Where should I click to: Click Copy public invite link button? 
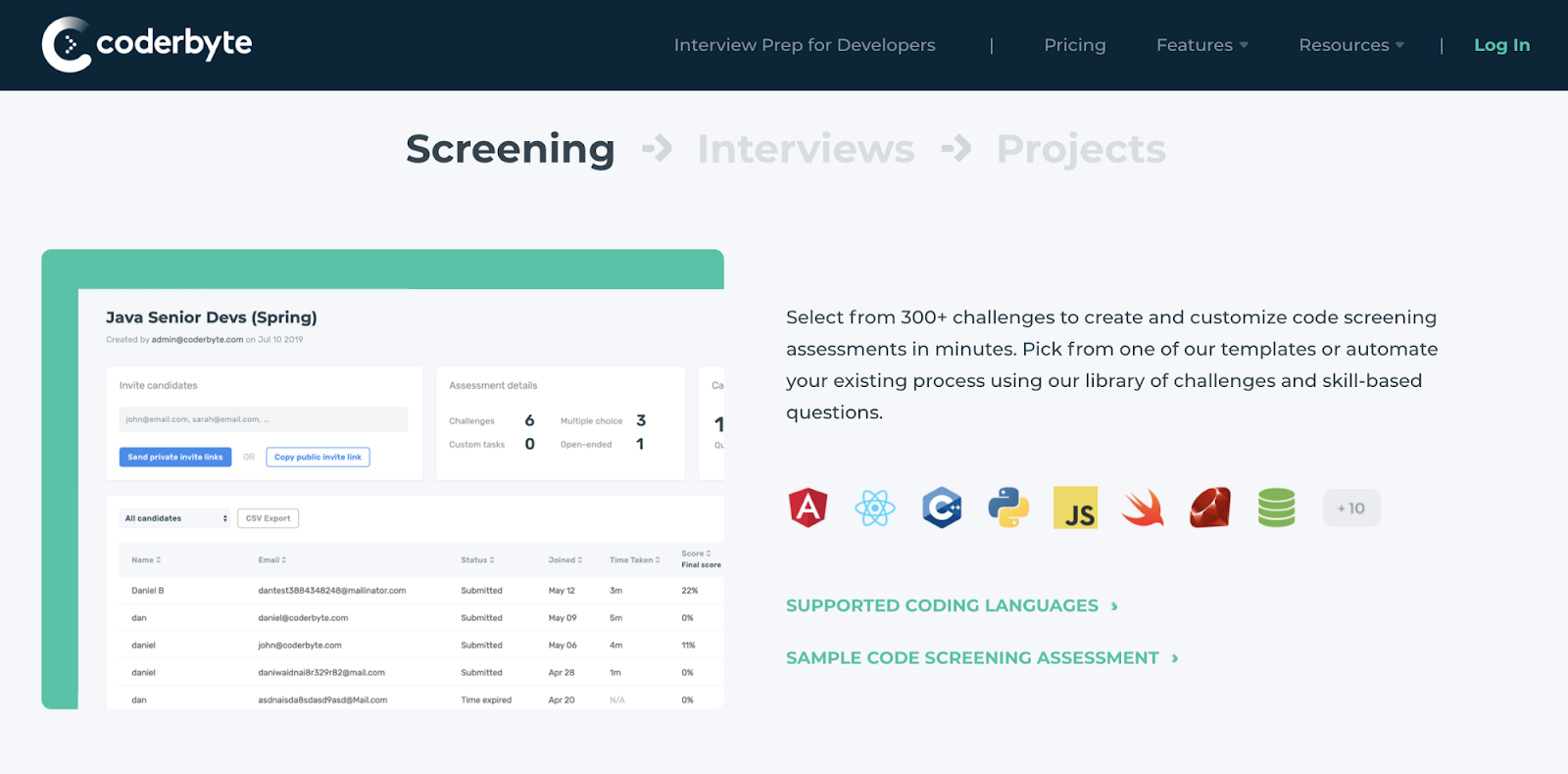pyautogui.click(x=318, y=457)
